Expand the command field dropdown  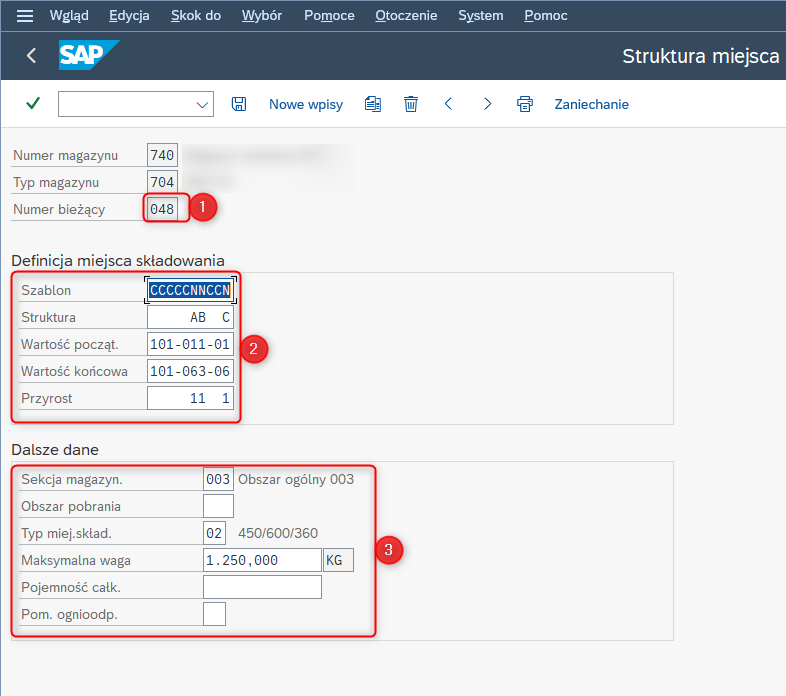click(x=203, y=104)
